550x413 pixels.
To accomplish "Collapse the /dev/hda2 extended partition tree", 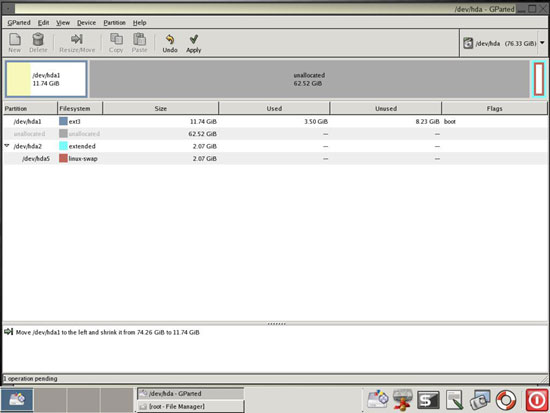I will coord(7,146).
